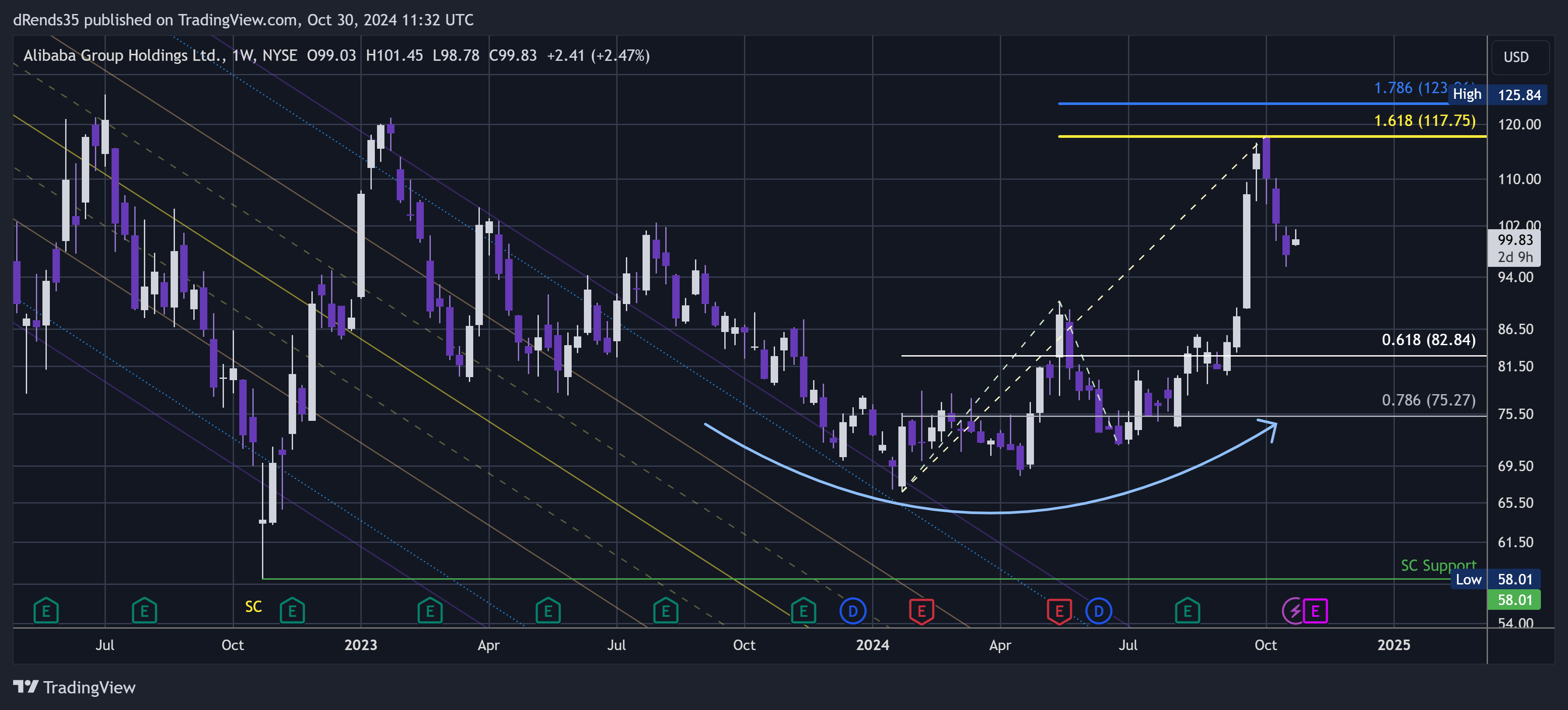Click the November 2023 green earnings E icon

tap(803, 611)
